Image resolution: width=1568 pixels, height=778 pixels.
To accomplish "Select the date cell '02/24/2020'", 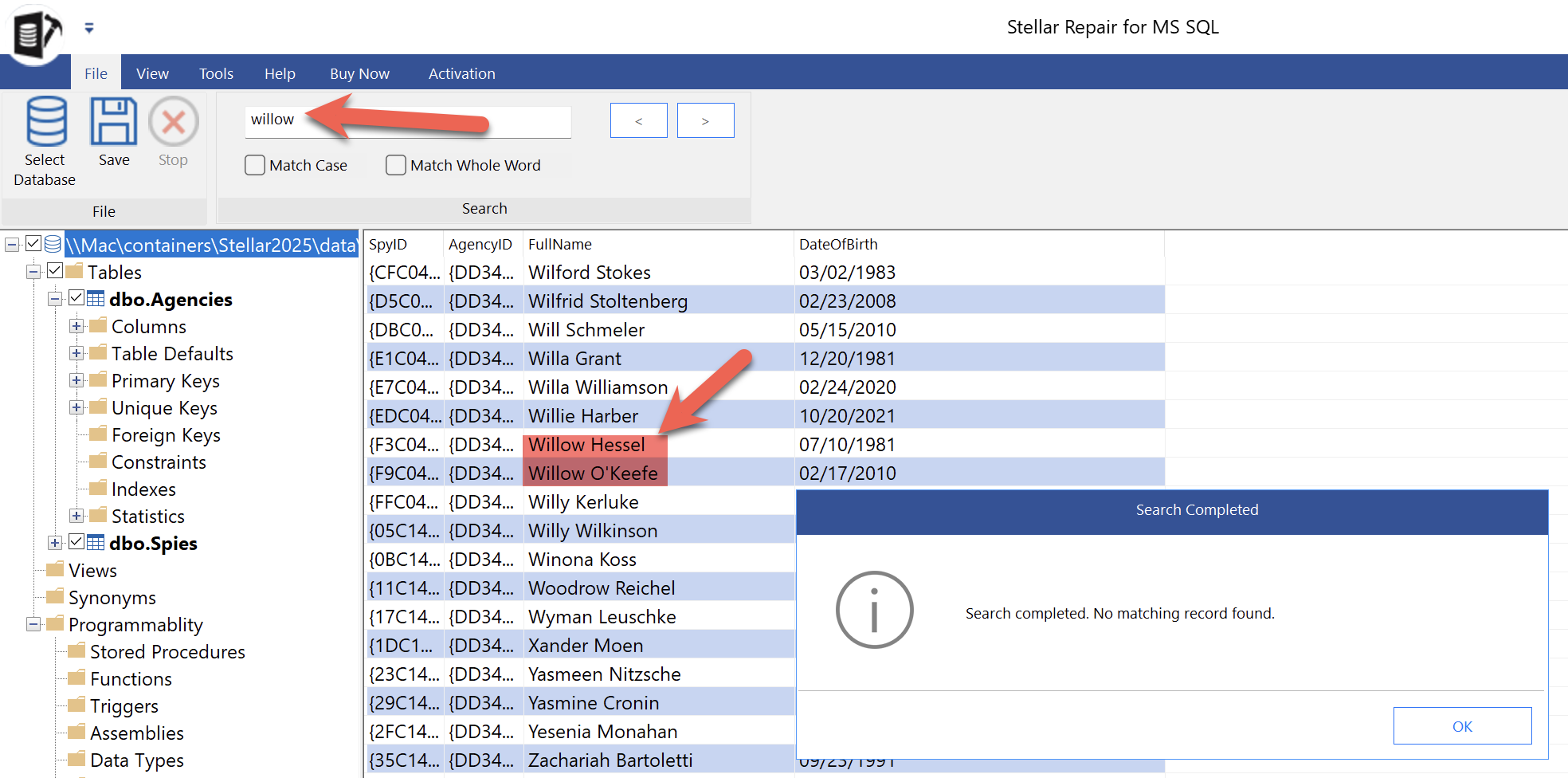I will tap(979, 387).
